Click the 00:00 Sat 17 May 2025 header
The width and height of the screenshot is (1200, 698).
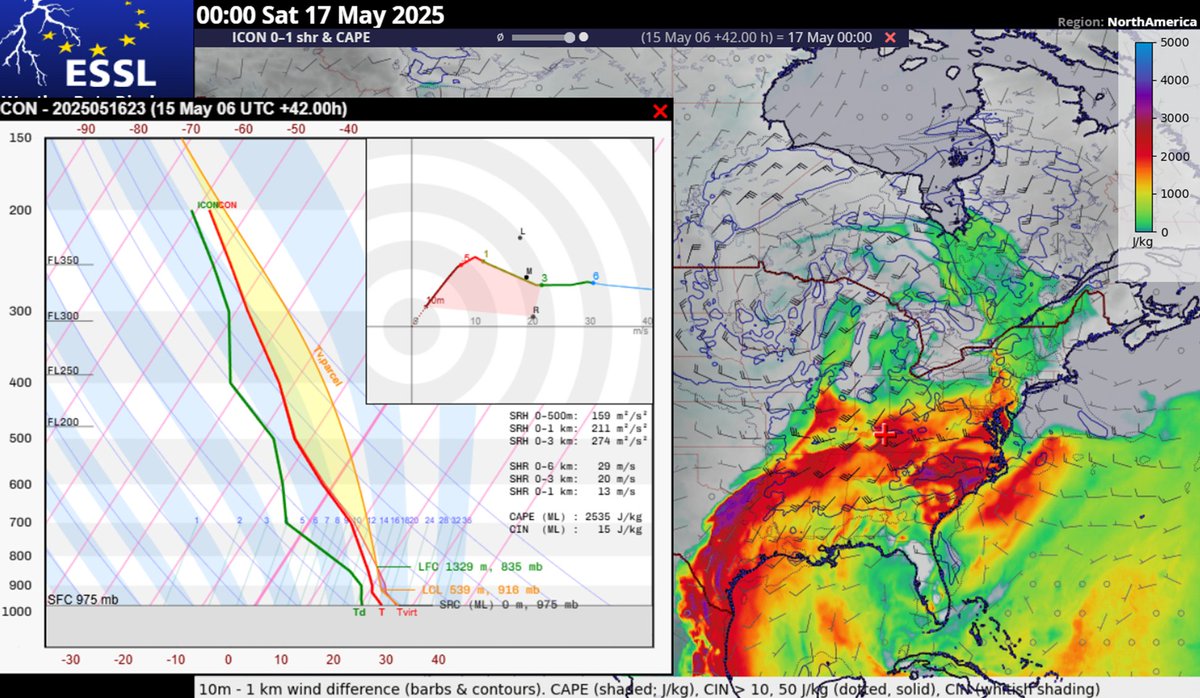(321, 16)
